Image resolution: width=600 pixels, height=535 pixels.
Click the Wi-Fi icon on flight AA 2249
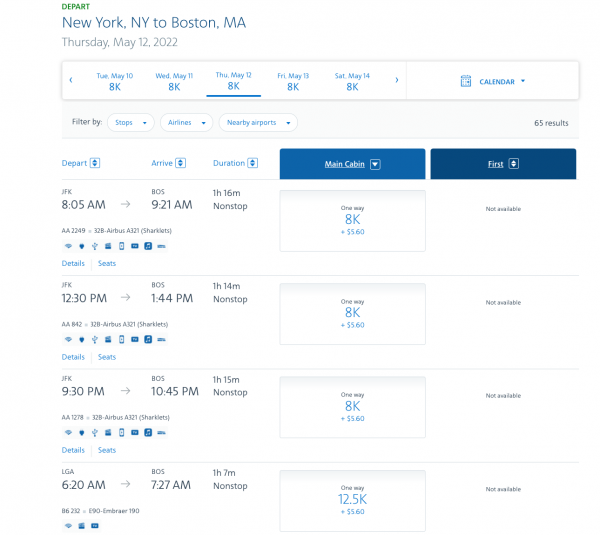coord(68,245)
